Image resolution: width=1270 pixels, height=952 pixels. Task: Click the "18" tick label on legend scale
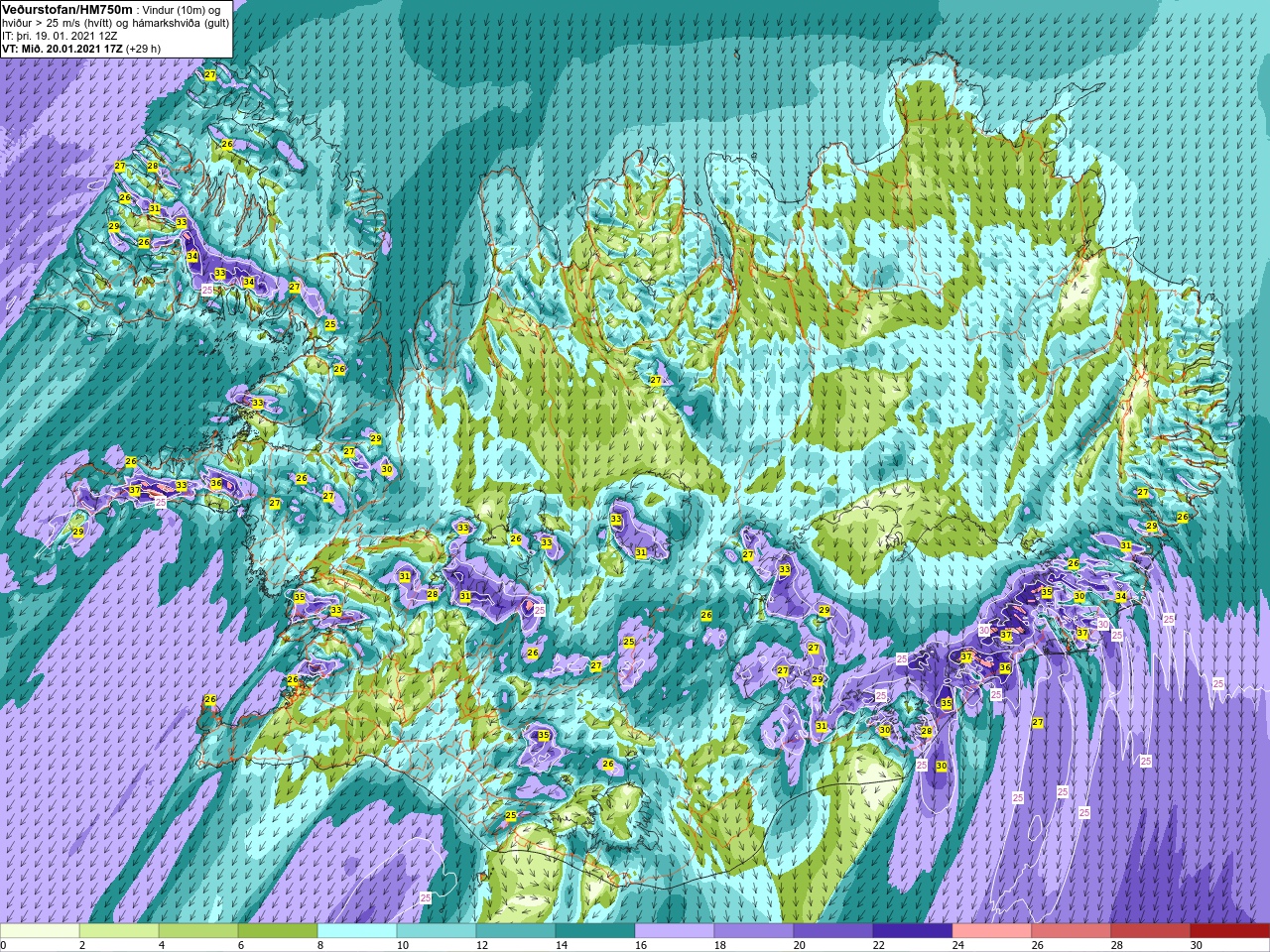pyautogui.click(x=720, y=946)
